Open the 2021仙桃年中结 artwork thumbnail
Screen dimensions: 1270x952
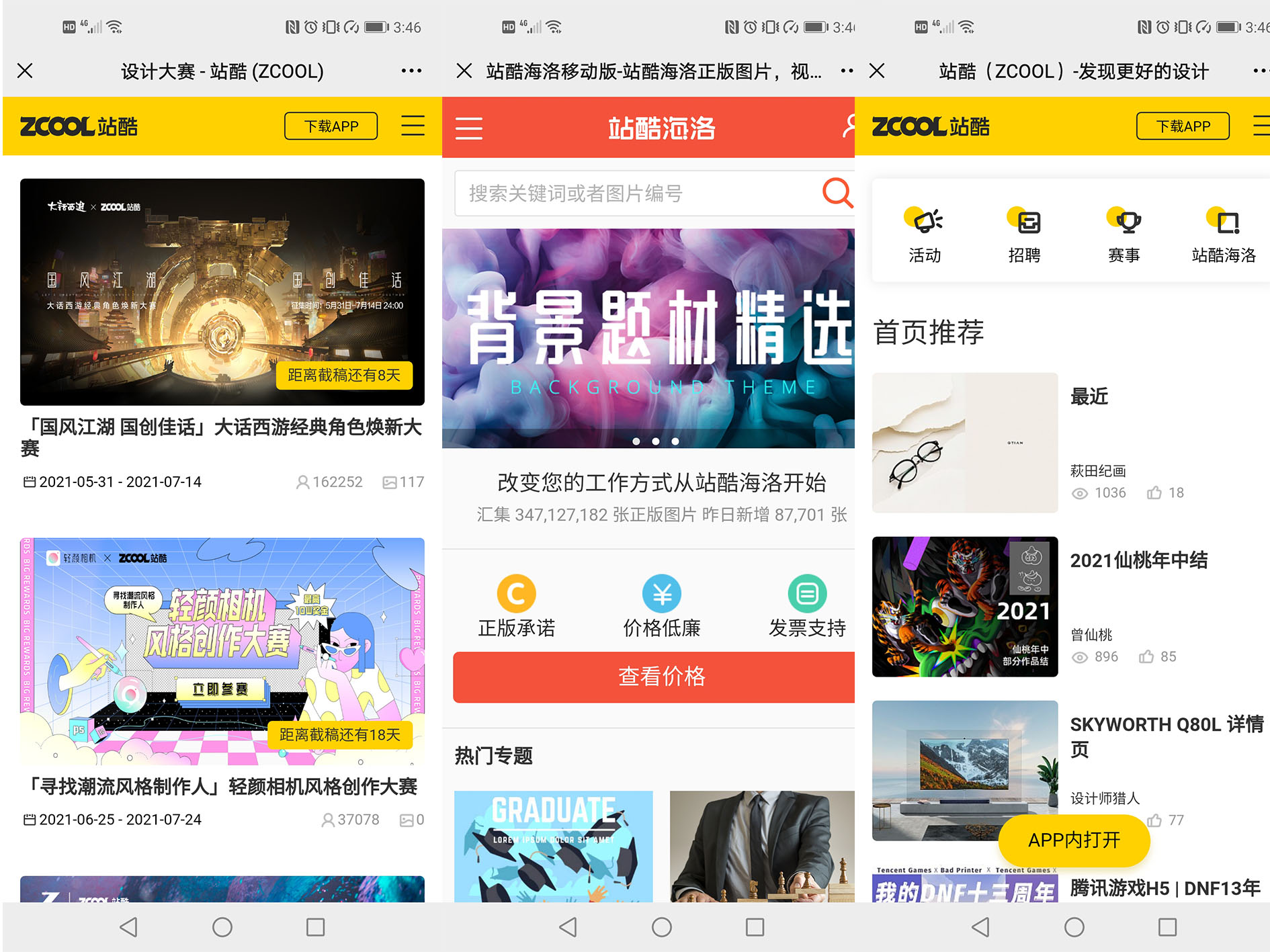coord(965,607)
